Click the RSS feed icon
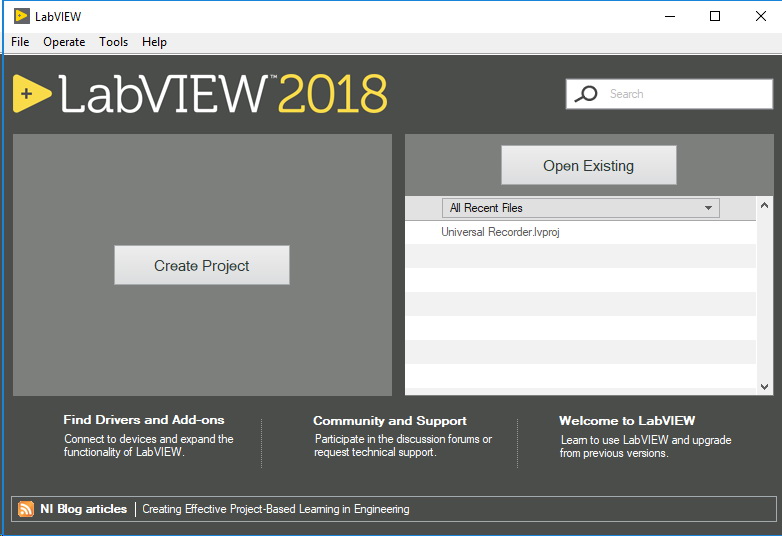The height and width of the screenshot is (536, 782). coord(25,509)
